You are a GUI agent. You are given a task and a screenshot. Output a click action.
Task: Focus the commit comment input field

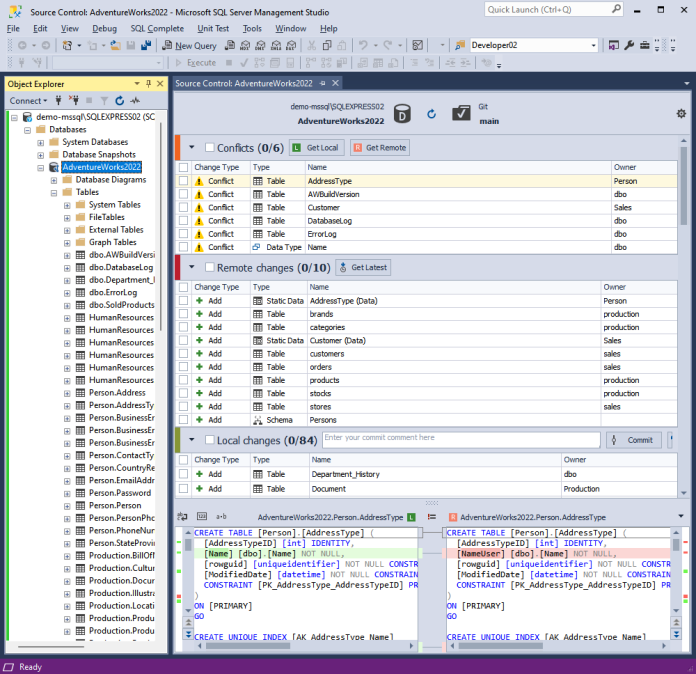coord(461,440)
